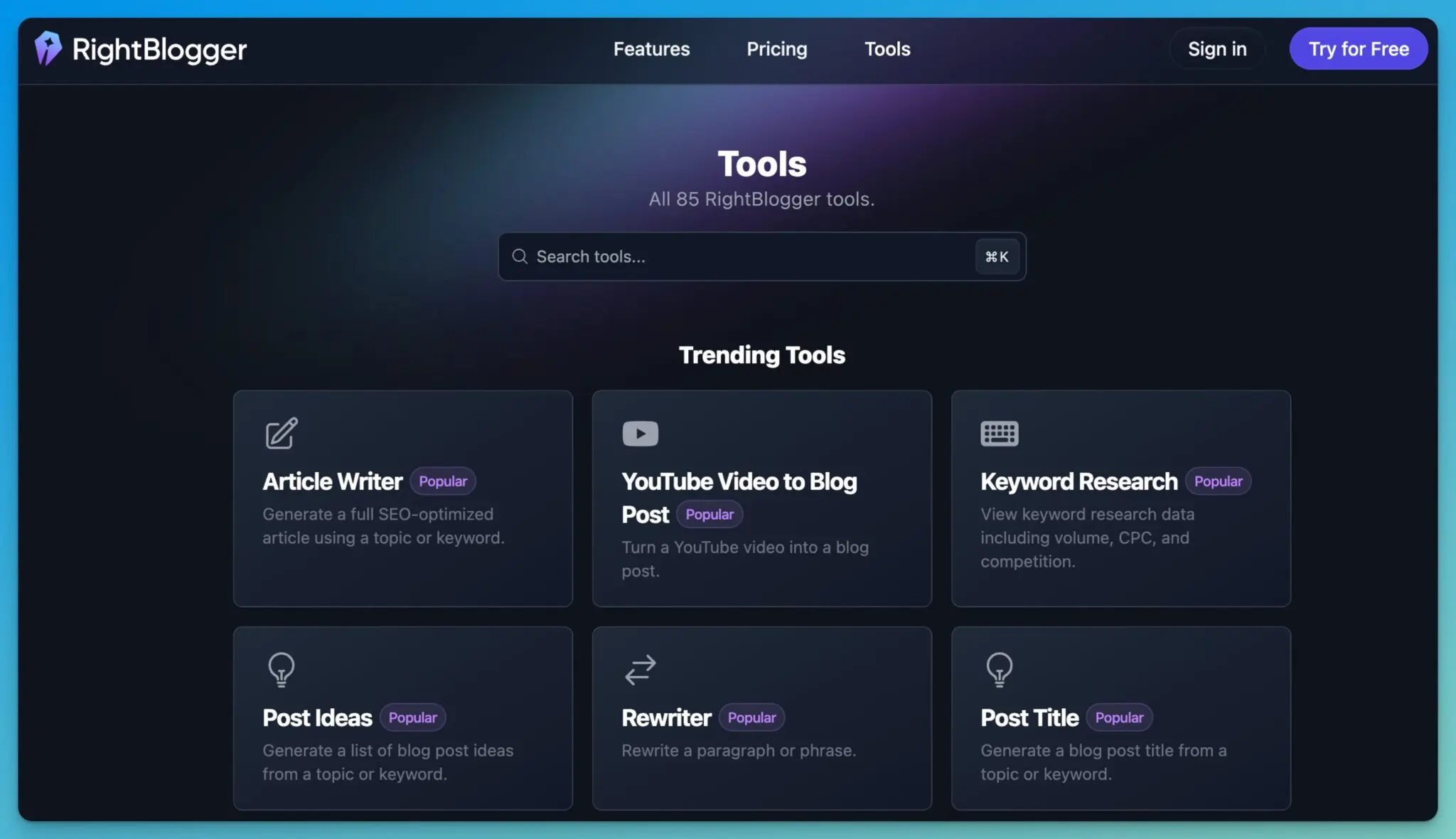Click the RightBlogger logo icon

pyautogui.click(x=48, y=48)
